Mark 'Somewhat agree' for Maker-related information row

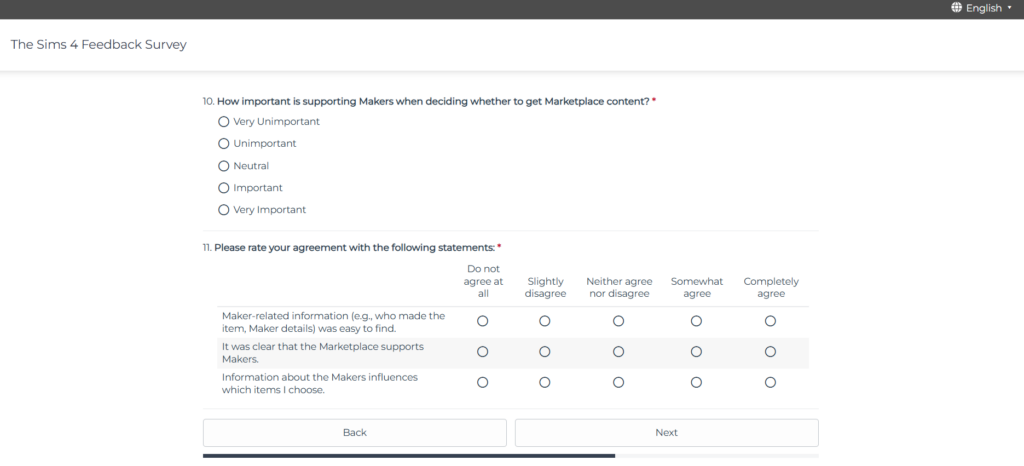click(x=696, y=321)
